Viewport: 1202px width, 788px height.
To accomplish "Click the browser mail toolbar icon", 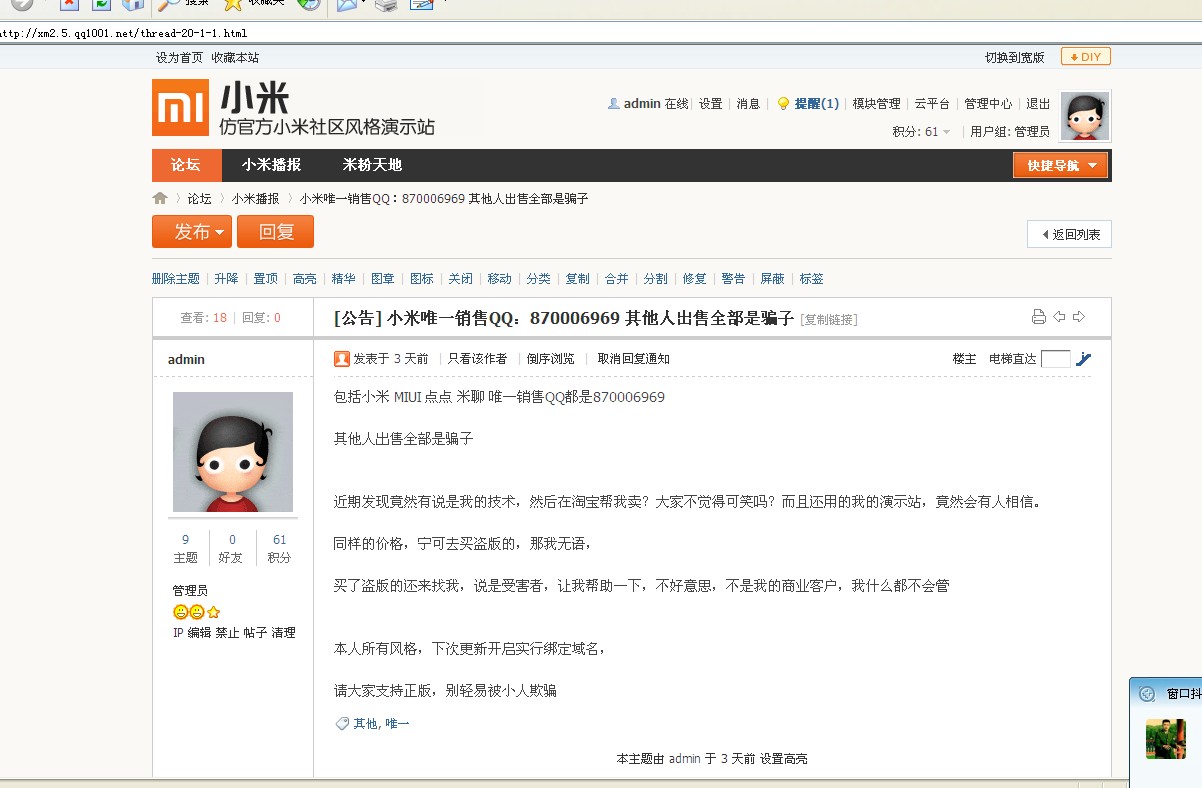I will pos(347,5).
